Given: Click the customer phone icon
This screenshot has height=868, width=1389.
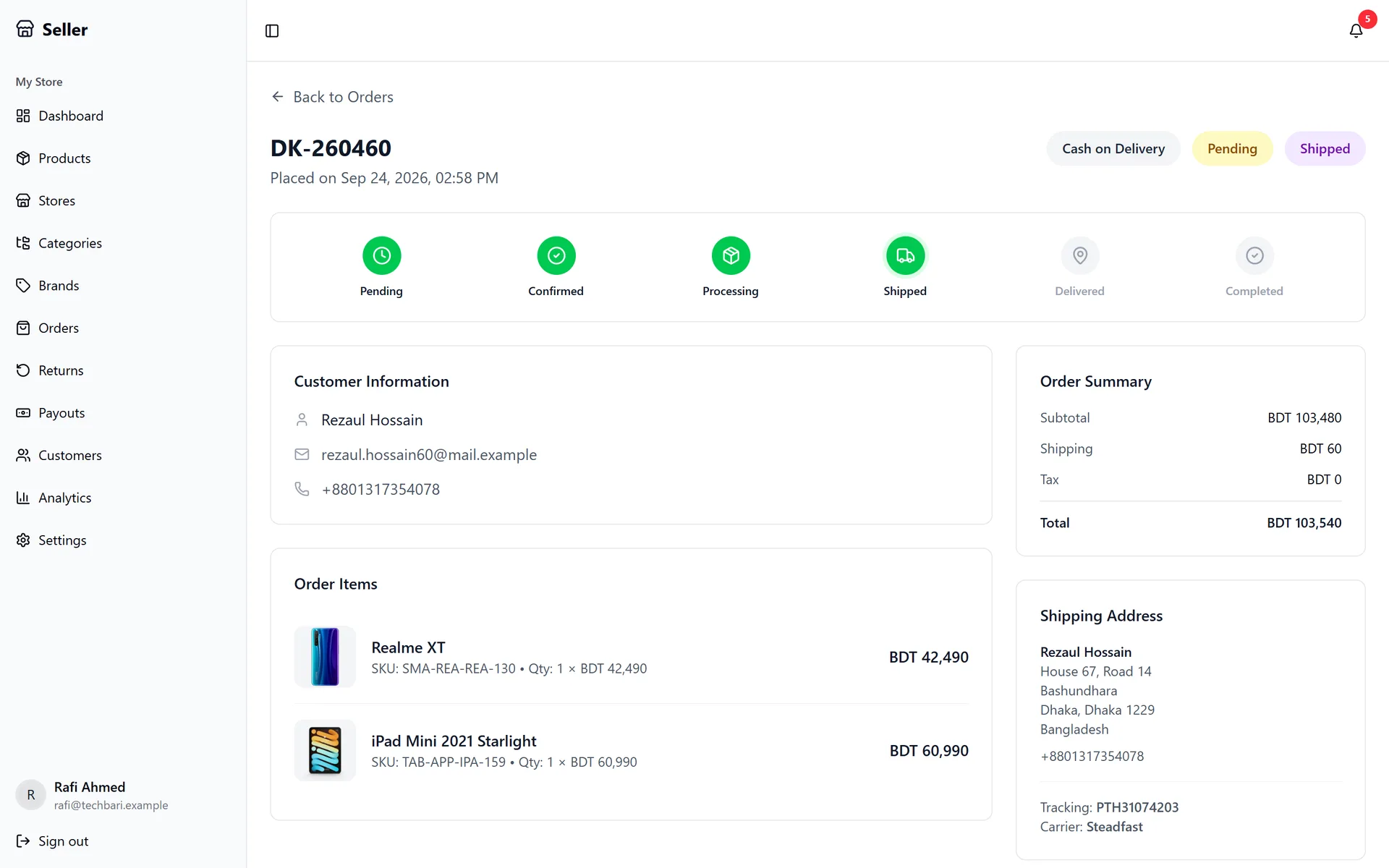Looking at the screenshot, I should (x=302, y=489).
